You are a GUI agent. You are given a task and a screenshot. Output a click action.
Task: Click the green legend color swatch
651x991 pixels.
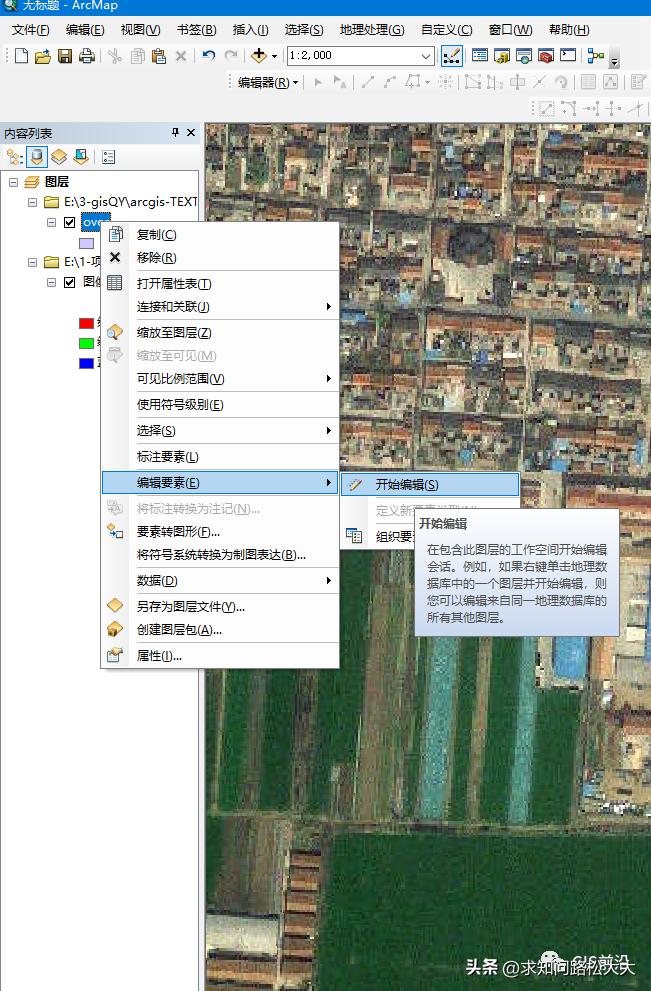tap(87, 343)
